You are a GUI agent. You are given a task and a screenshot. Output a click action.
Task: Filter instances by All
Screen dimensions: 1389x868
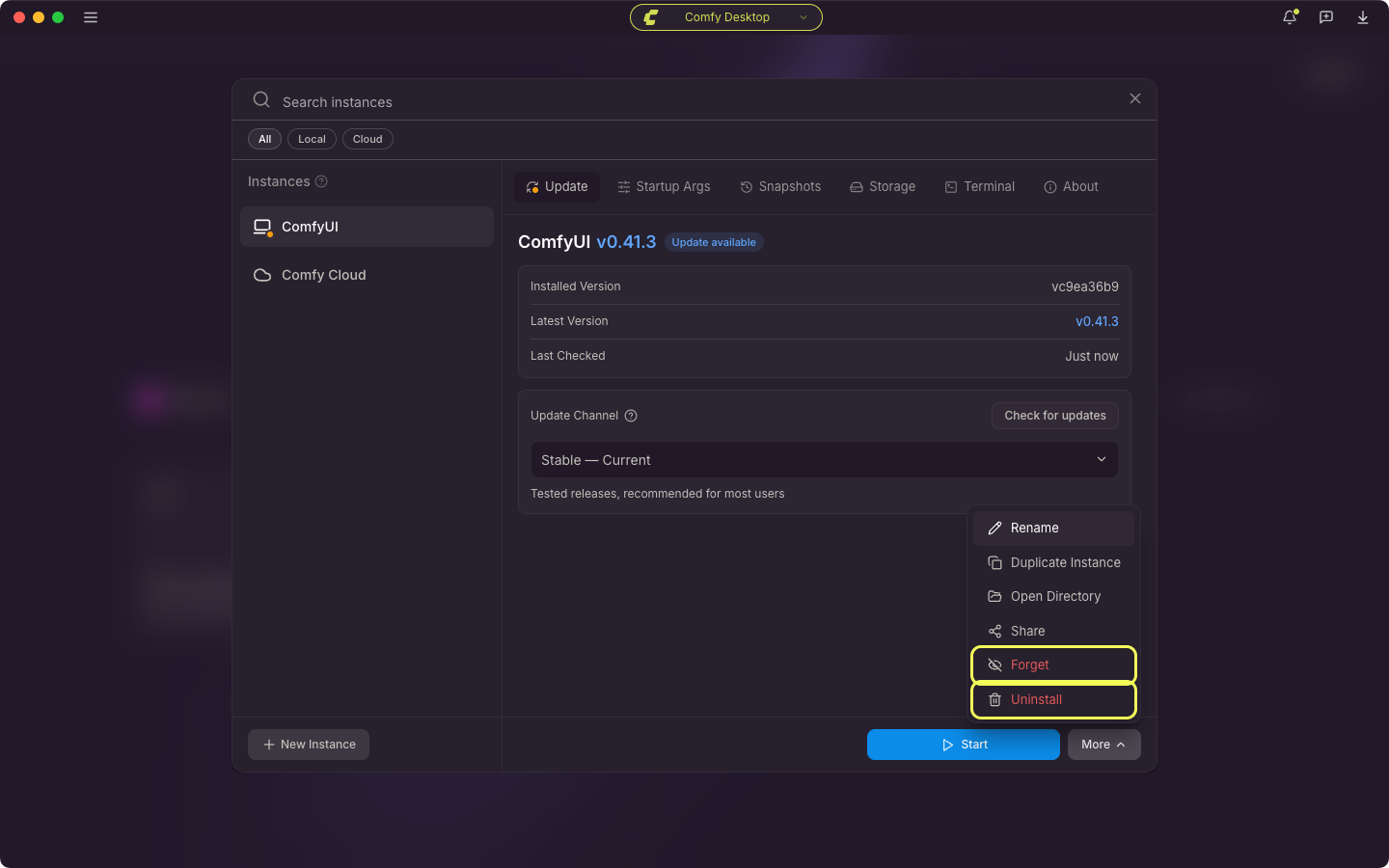coord(264,139)
